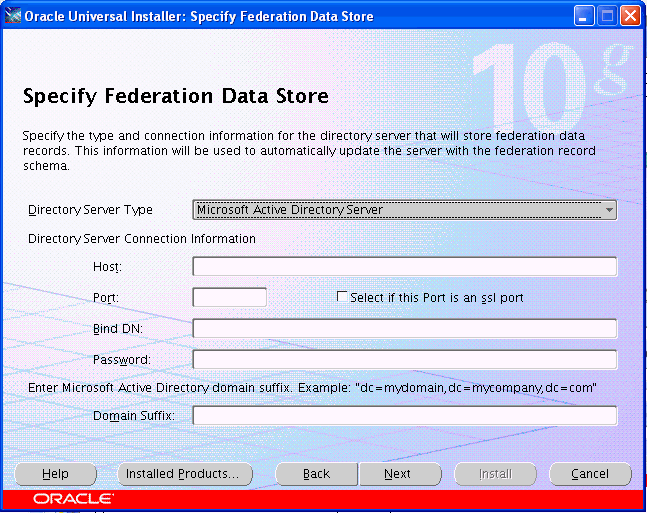Click the 'Port:' label
This screenshot has height=513, width=647.
click(106, 298)
